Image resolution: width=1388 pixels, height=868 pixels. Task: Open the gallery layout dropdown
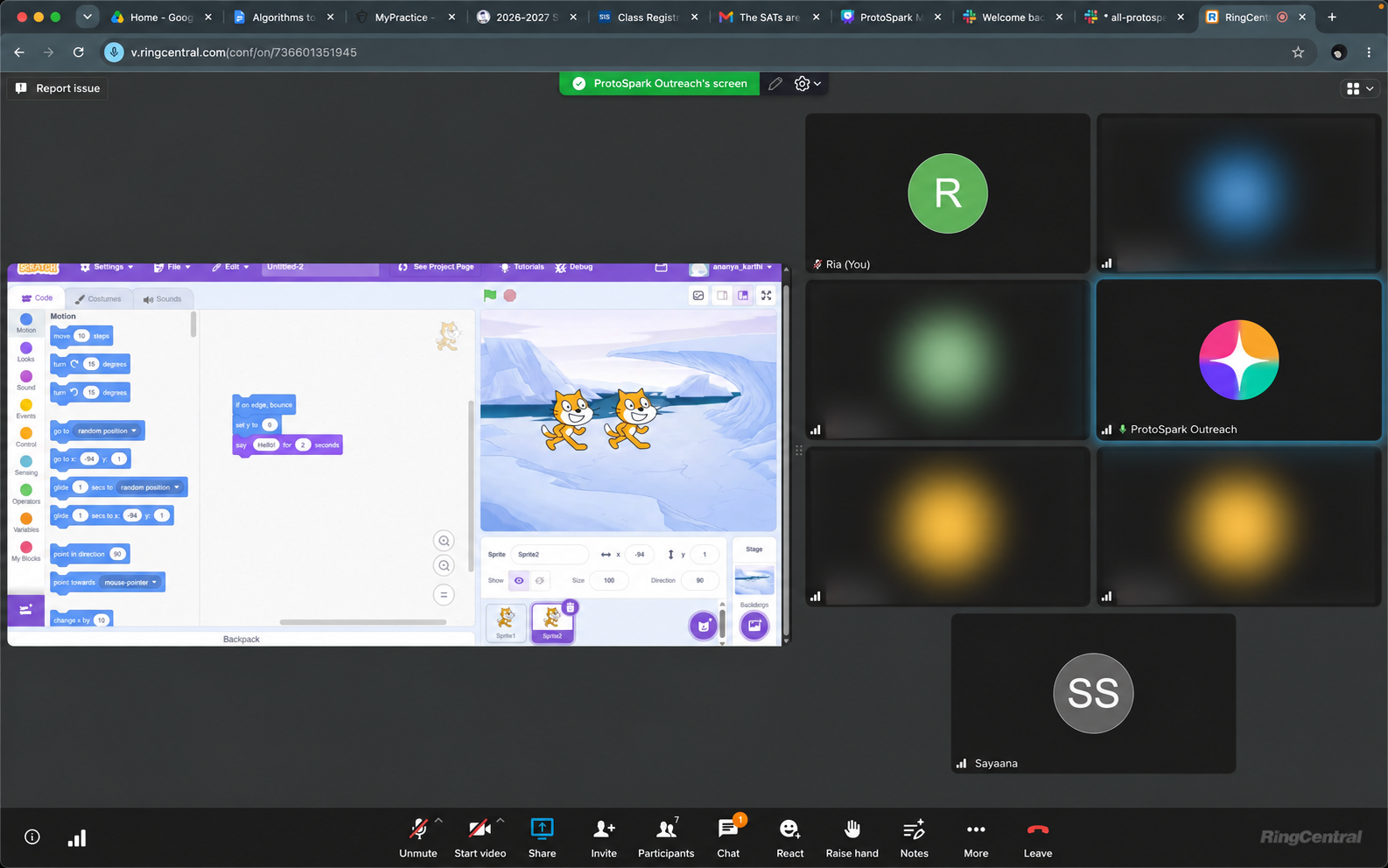(1360, 88)
